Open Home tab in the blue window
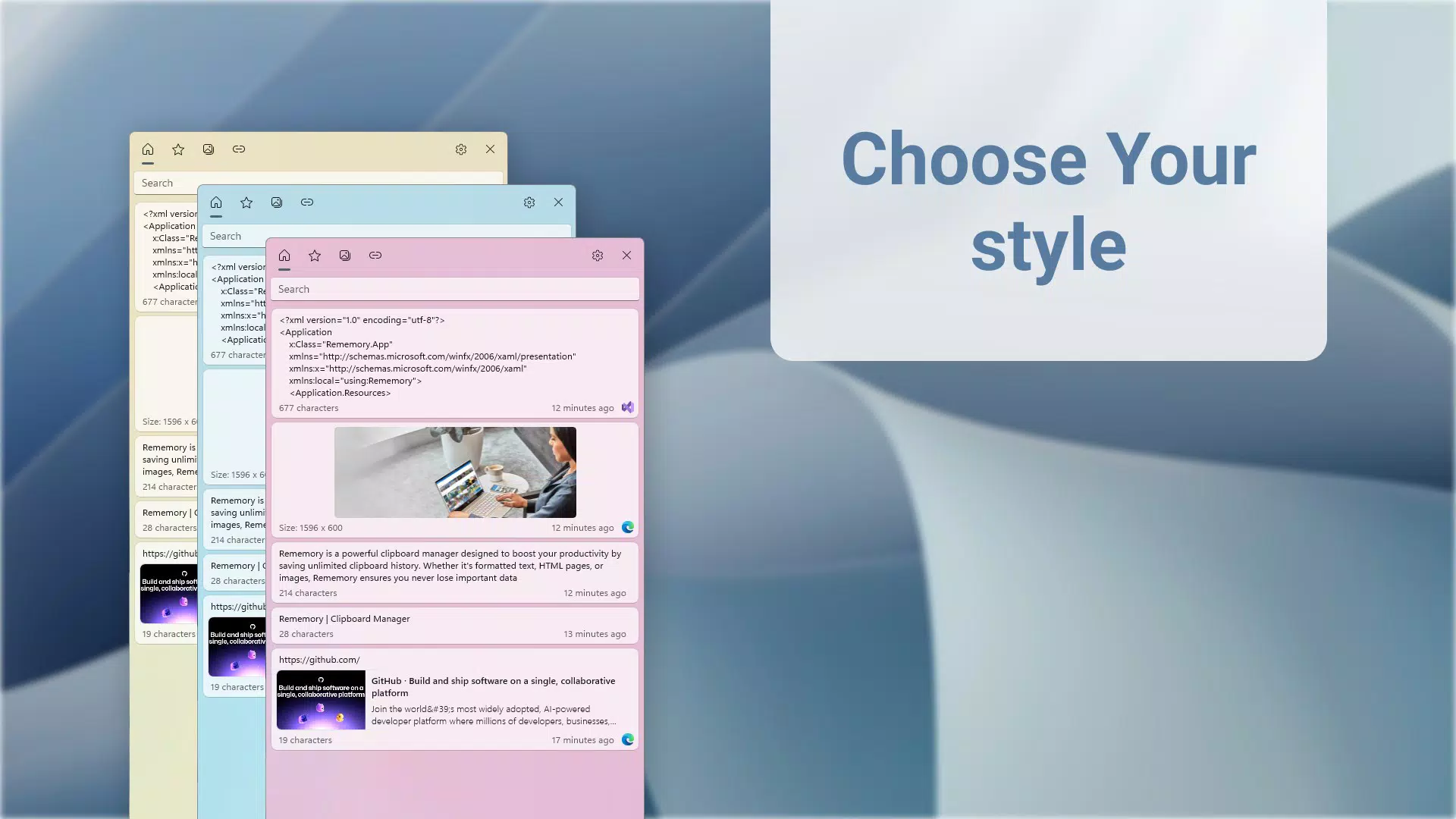This screenshot has width=1456, height=819. [x=216, y=202]
